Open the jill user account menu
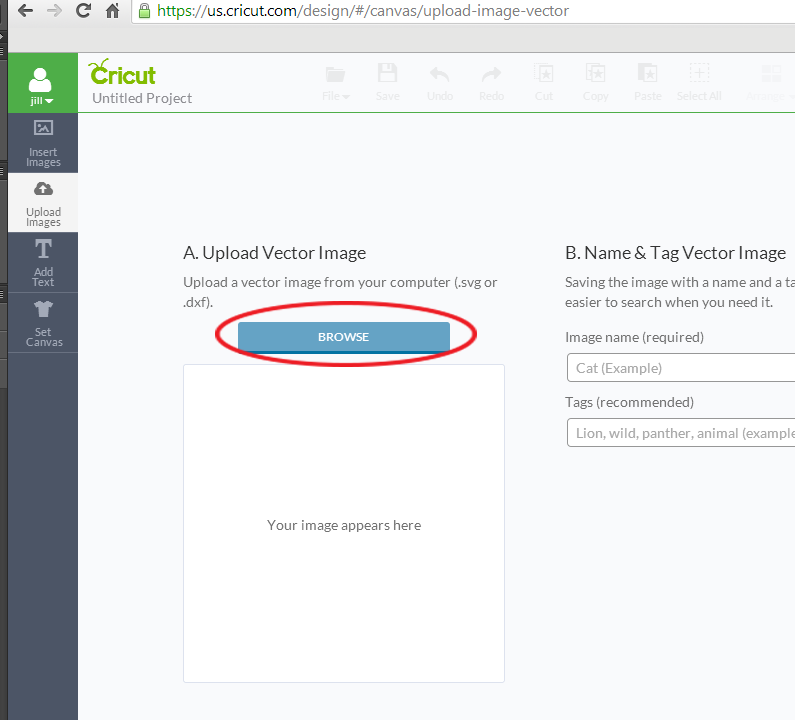Viewport: 795px width, 720px height. (x=41, y=85)
